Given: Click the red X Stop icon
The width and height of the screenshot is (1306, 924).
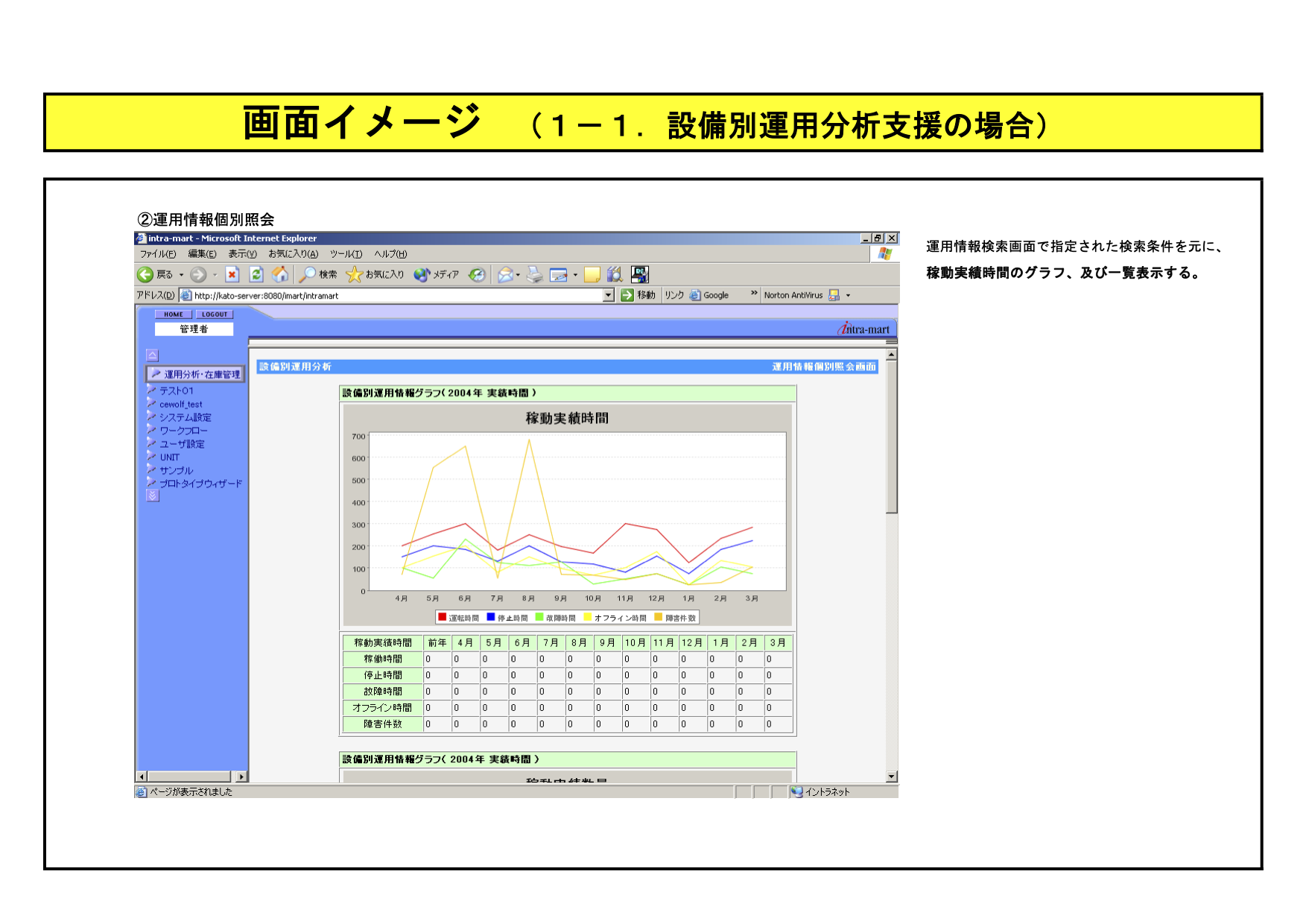Looking at the screenshot, I should coord(232,275).
